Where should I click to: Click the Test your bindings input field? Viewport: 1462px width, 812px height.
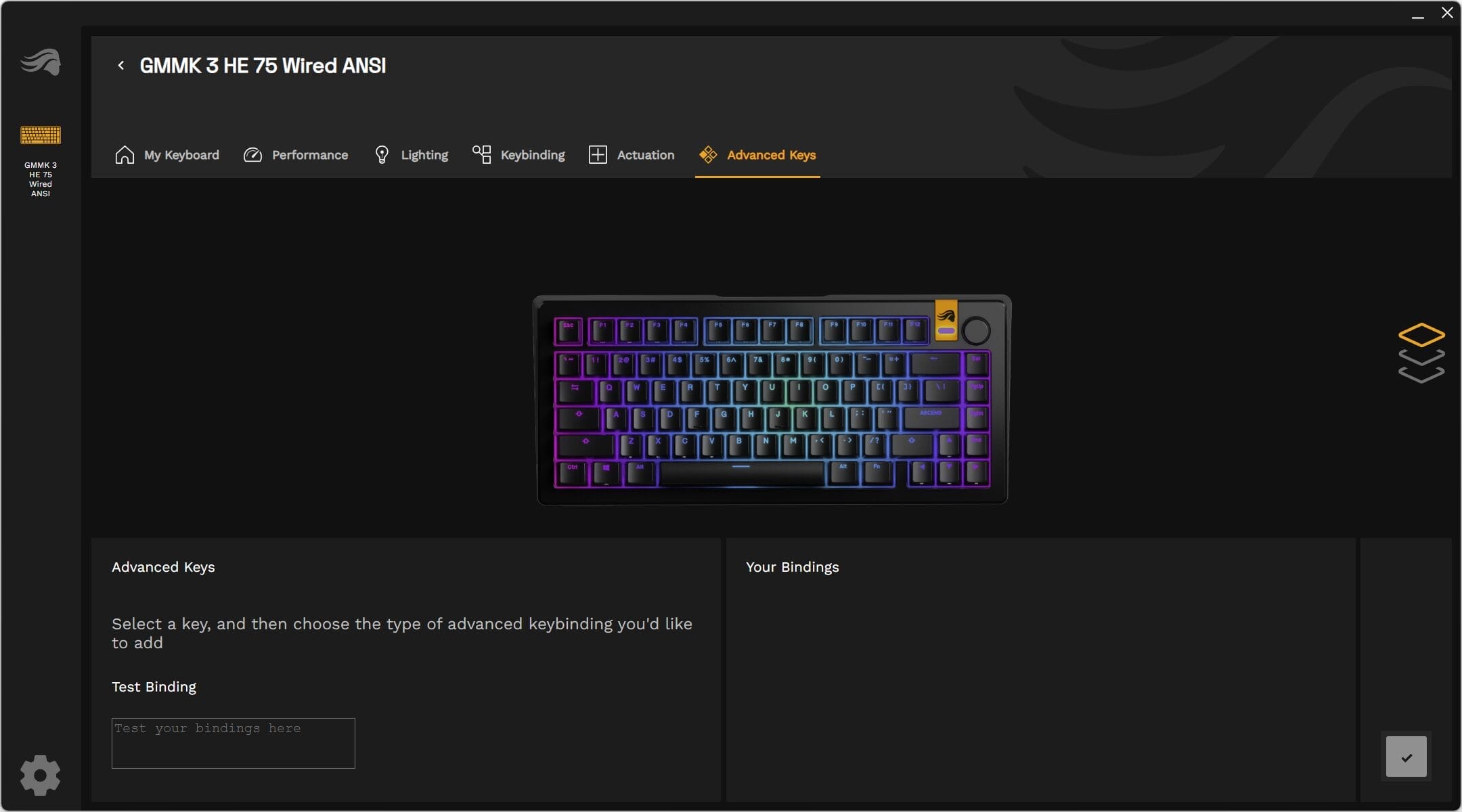(x=234, y=743)
